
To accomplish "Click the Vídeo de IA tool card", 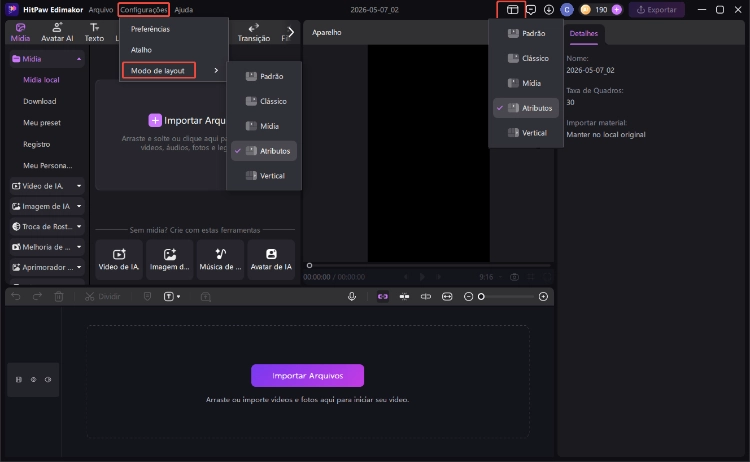I will pos(119,259).
